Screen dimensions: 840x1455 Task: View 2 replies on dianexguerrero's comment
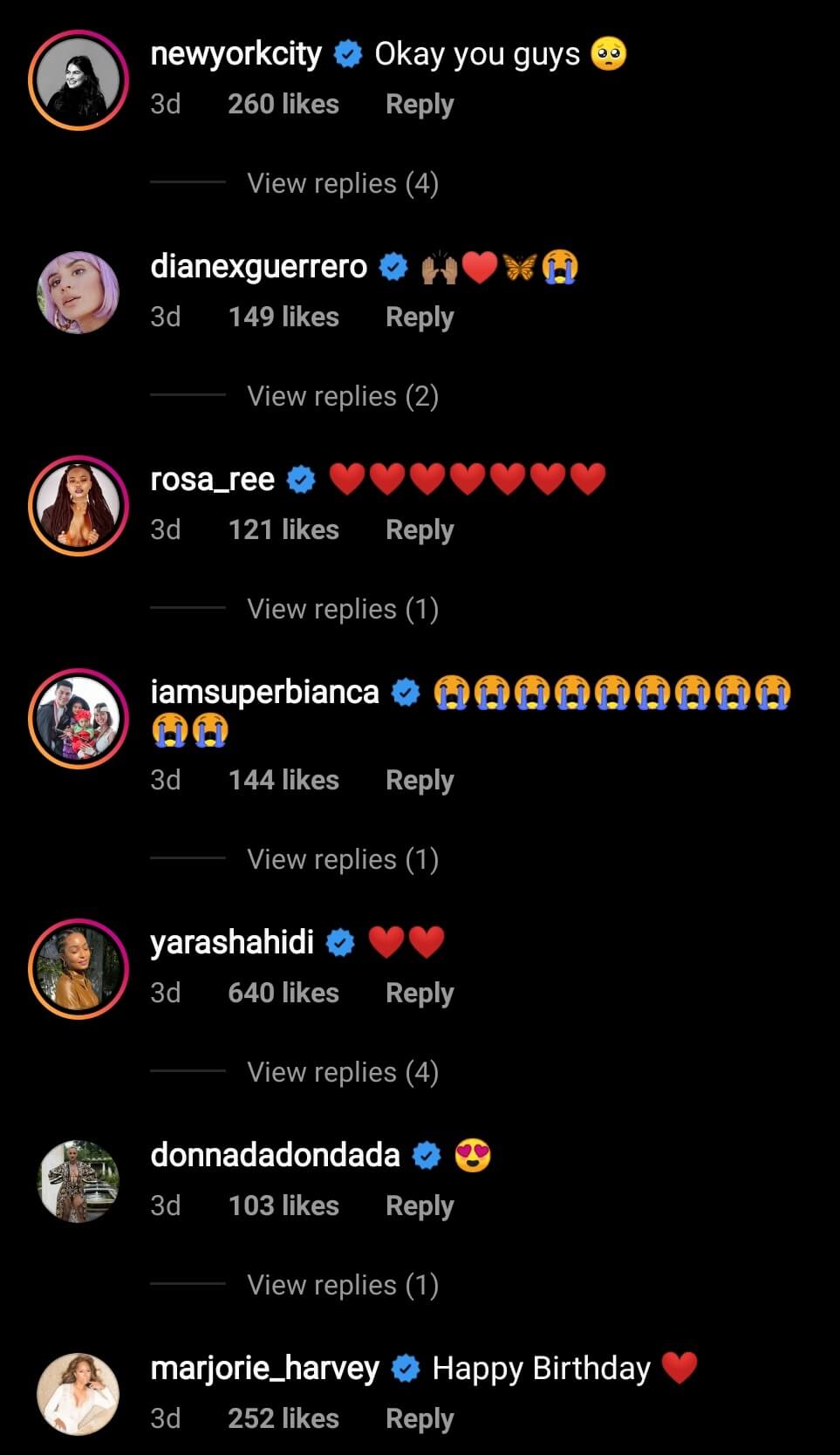pos(342,396)
